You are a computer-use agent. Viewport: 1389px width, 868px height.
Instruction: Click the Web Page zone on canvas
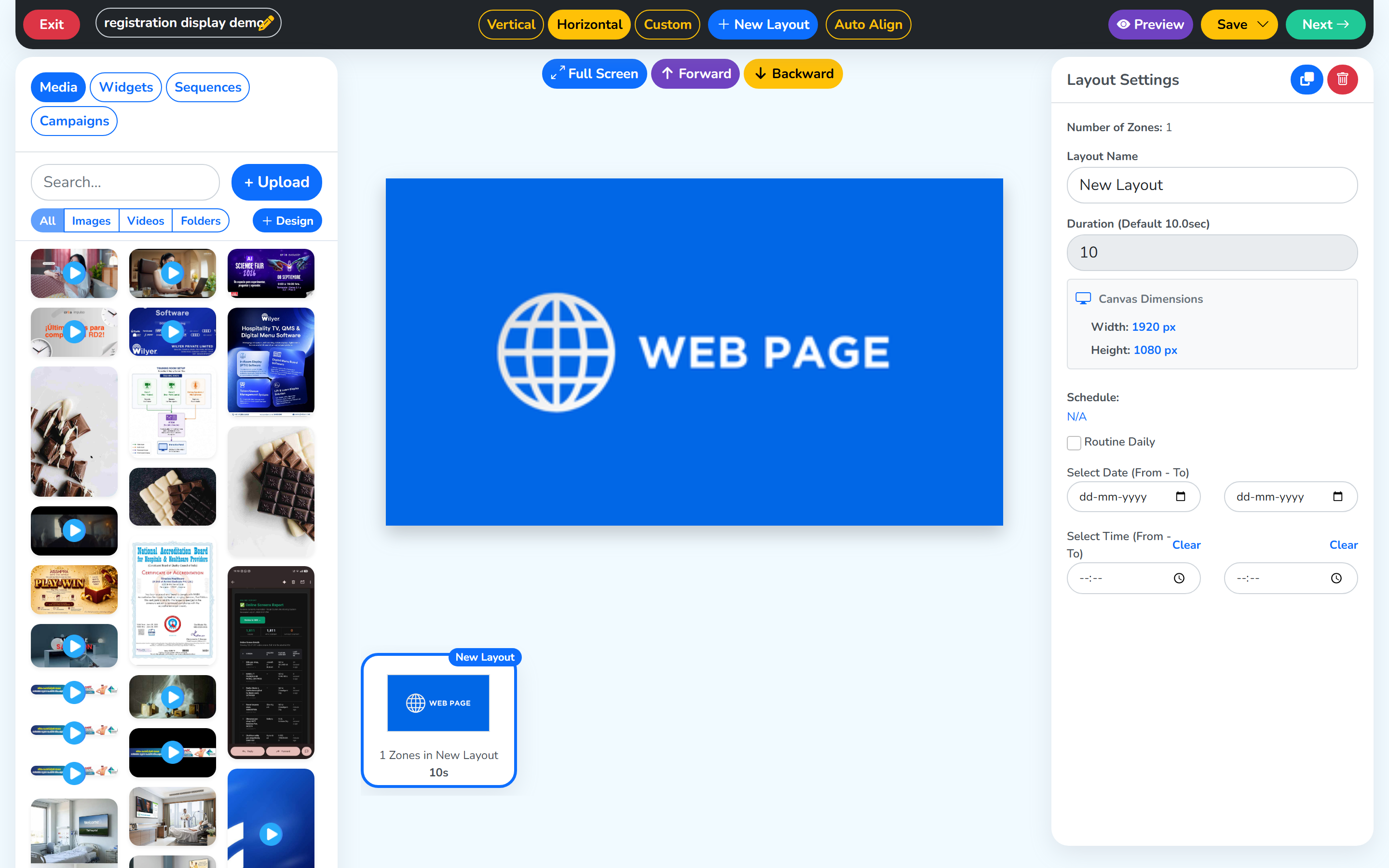694,352
